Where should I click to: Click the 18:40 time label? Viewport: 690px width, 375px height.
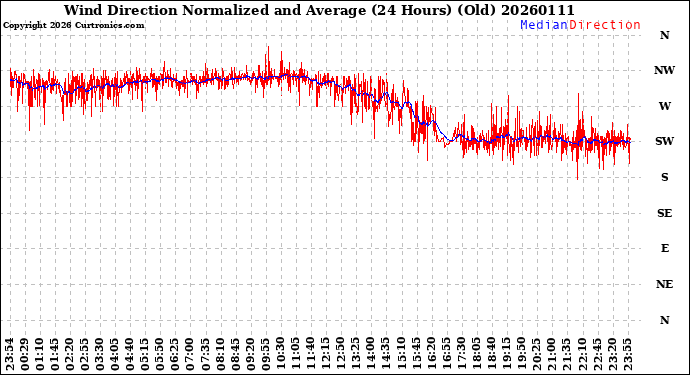click(491, 355)
